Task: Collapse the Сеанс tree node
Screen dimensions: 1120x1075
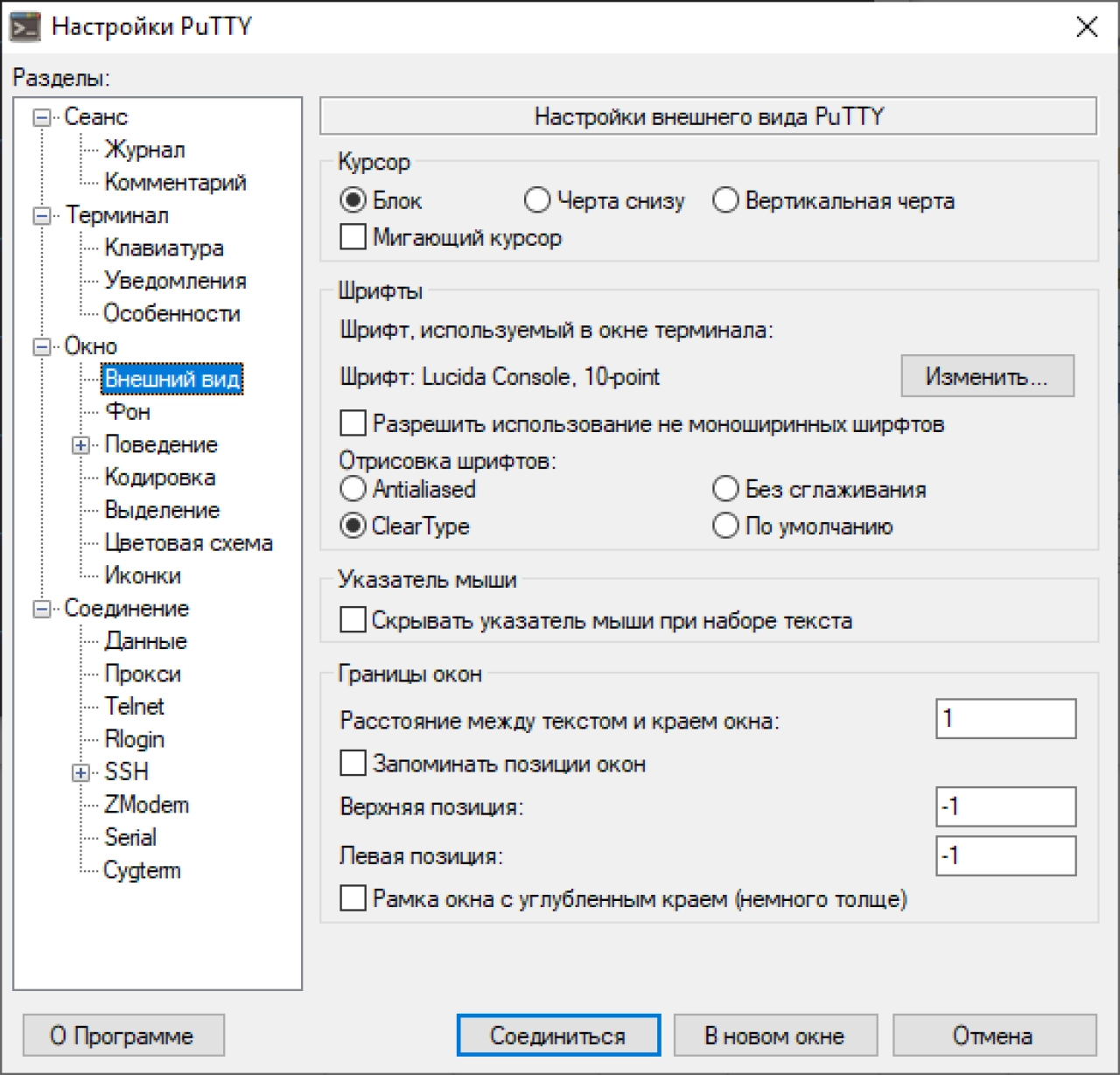Action: click(x=41, y=117)
